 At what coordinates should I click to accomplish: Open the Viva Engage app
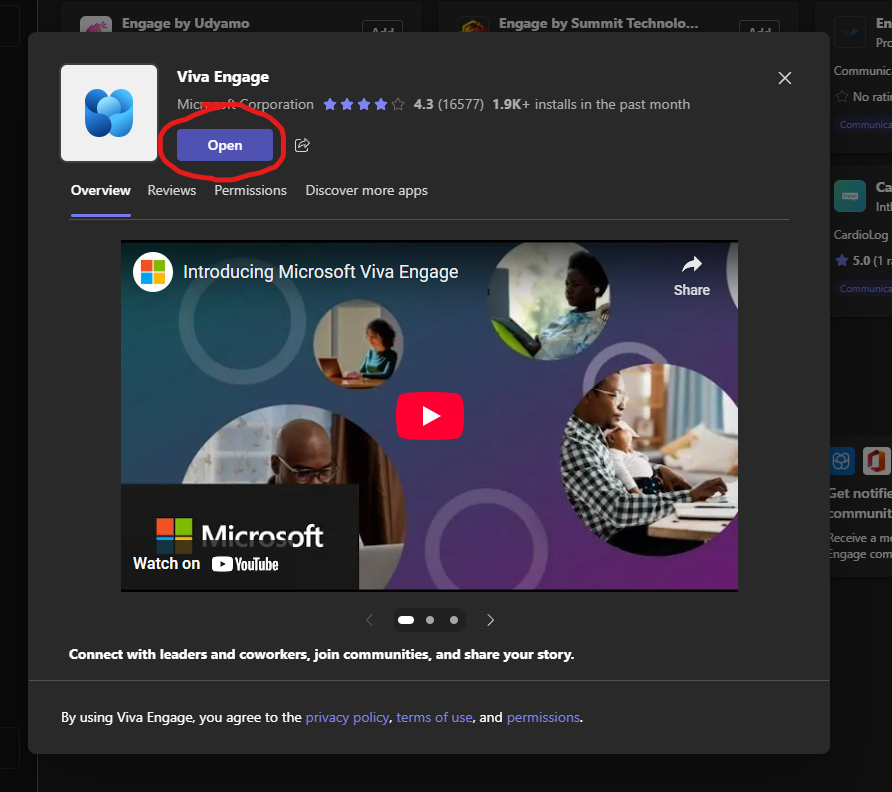[x=225, y=145]
